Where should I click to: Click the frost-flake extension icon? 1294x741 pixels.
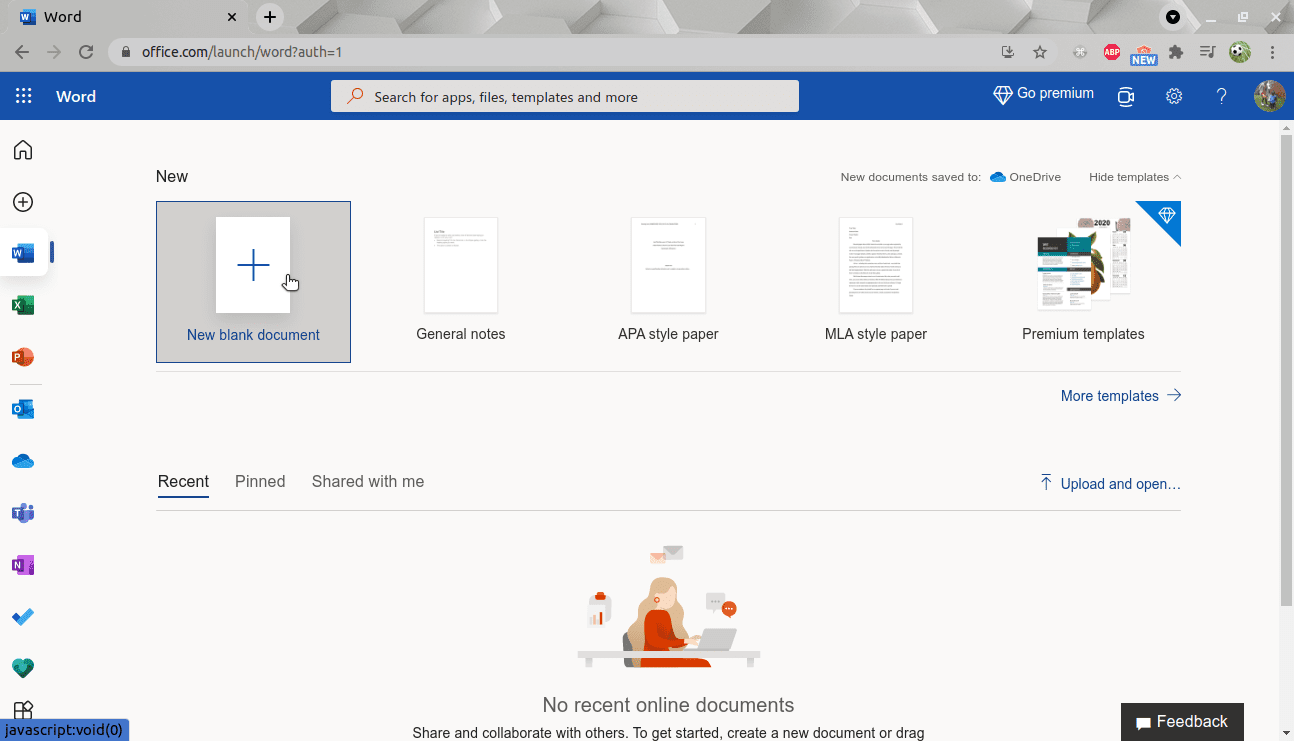[1080, 52]
